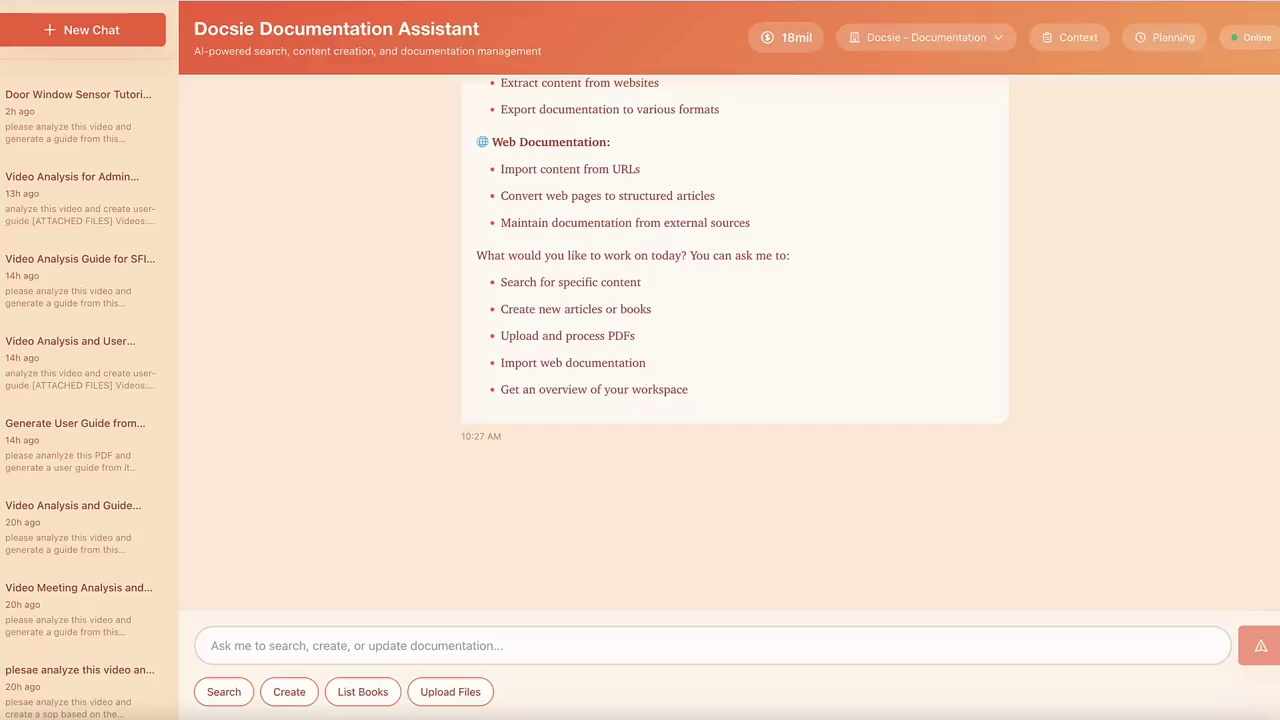Viewport: 1280px width, 720px height.
Task: Click the book icon next to Docsie – Documentation
Action: [x=855, y=37]
